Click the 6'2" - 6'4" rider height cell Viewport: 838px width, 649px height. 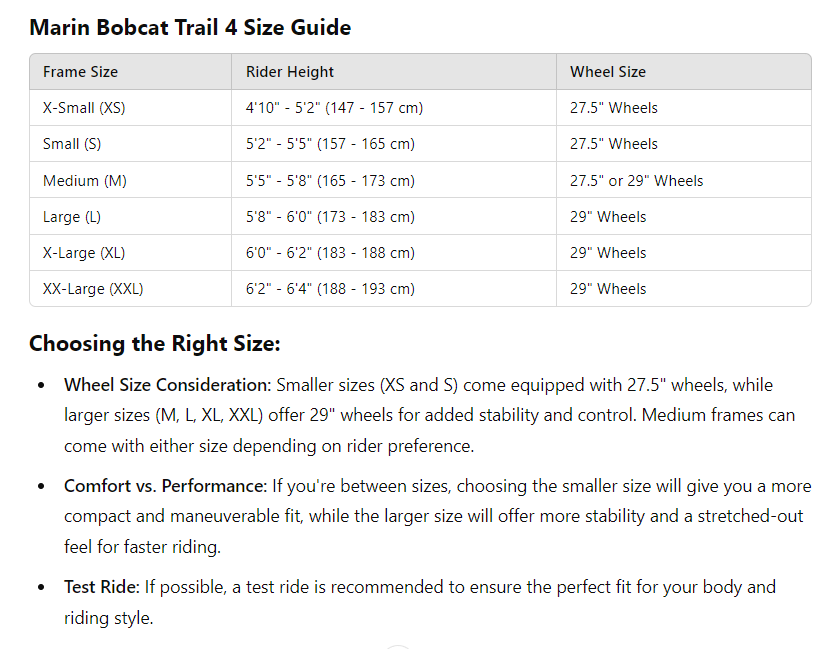[330, 289]
